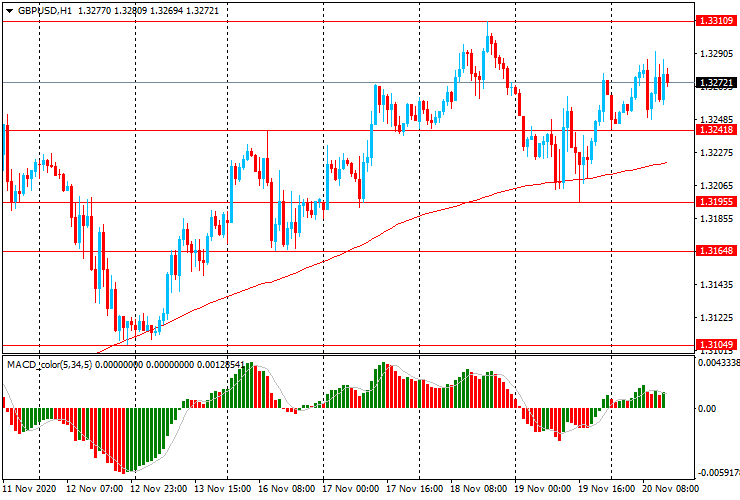This screenshot has height=500, width=740.
Task: Click the MACD scale value 0.0043338
Action: point(719,363)
